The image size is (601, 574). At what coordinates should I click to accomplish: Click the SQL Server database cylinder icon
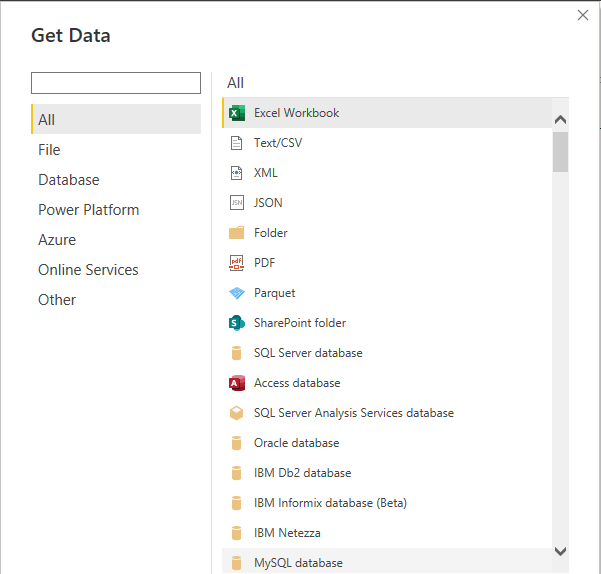coord(236,353)
